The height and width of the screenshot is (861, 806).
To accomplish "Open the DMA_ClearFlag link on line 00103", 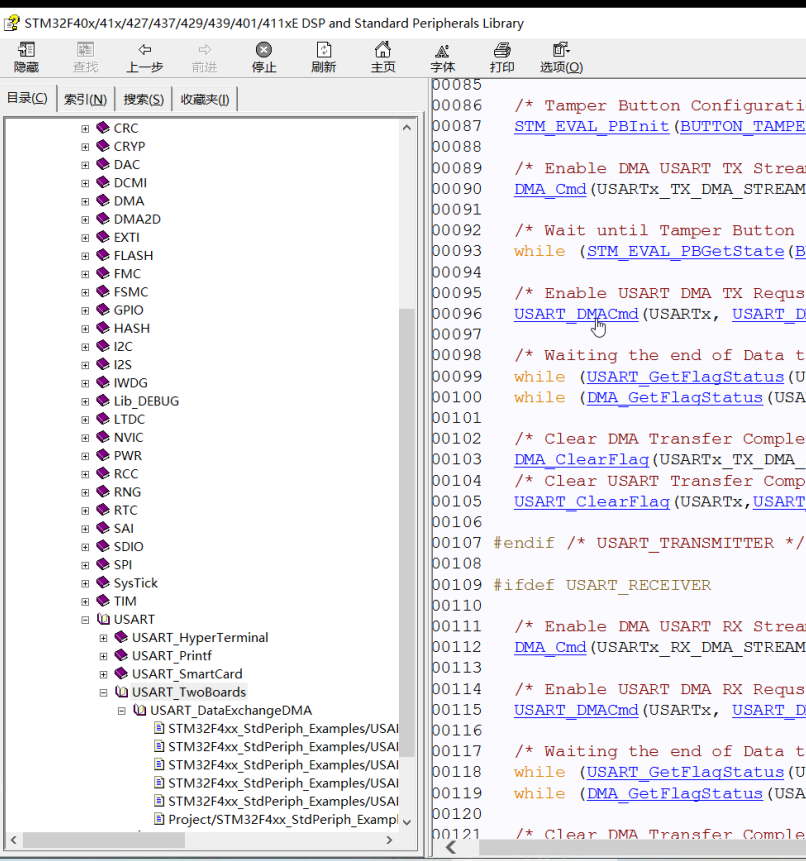I will [x=581, y=459].
